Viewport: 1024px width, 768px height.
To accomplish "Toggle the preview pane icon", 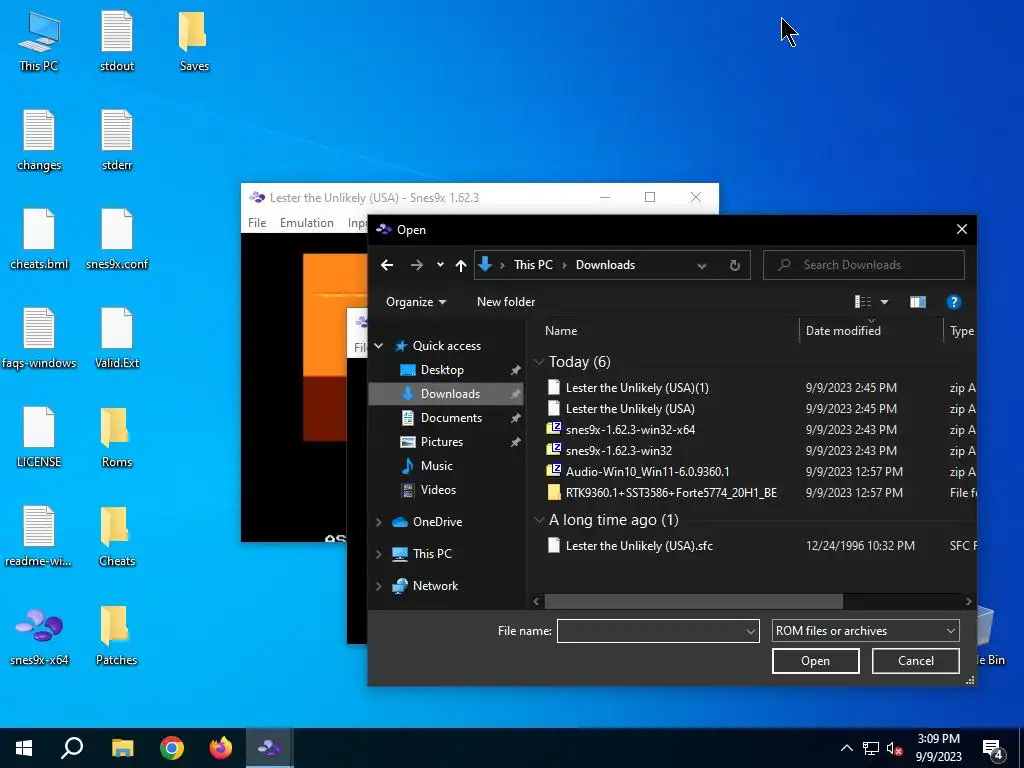I will [918, 302].
